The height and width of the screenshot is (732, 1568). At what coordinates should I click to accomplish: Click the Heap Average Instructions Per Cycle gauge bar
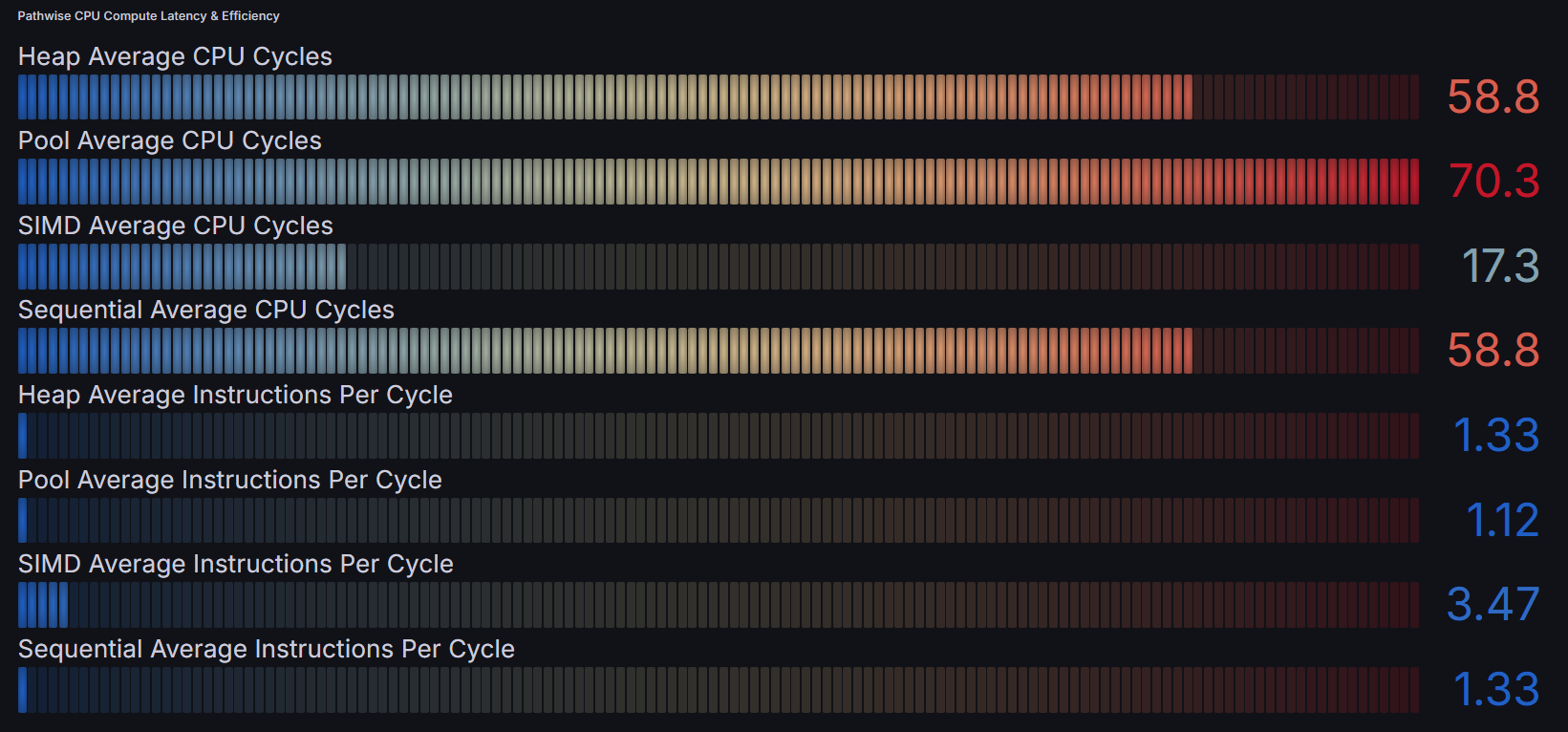click(719, 436)
